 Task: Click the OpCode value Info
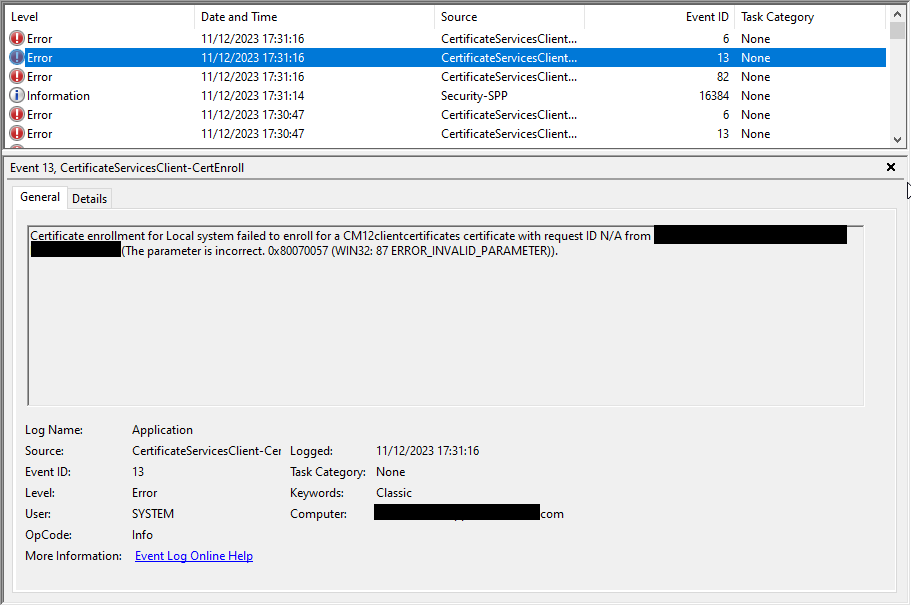coord(142,535)
